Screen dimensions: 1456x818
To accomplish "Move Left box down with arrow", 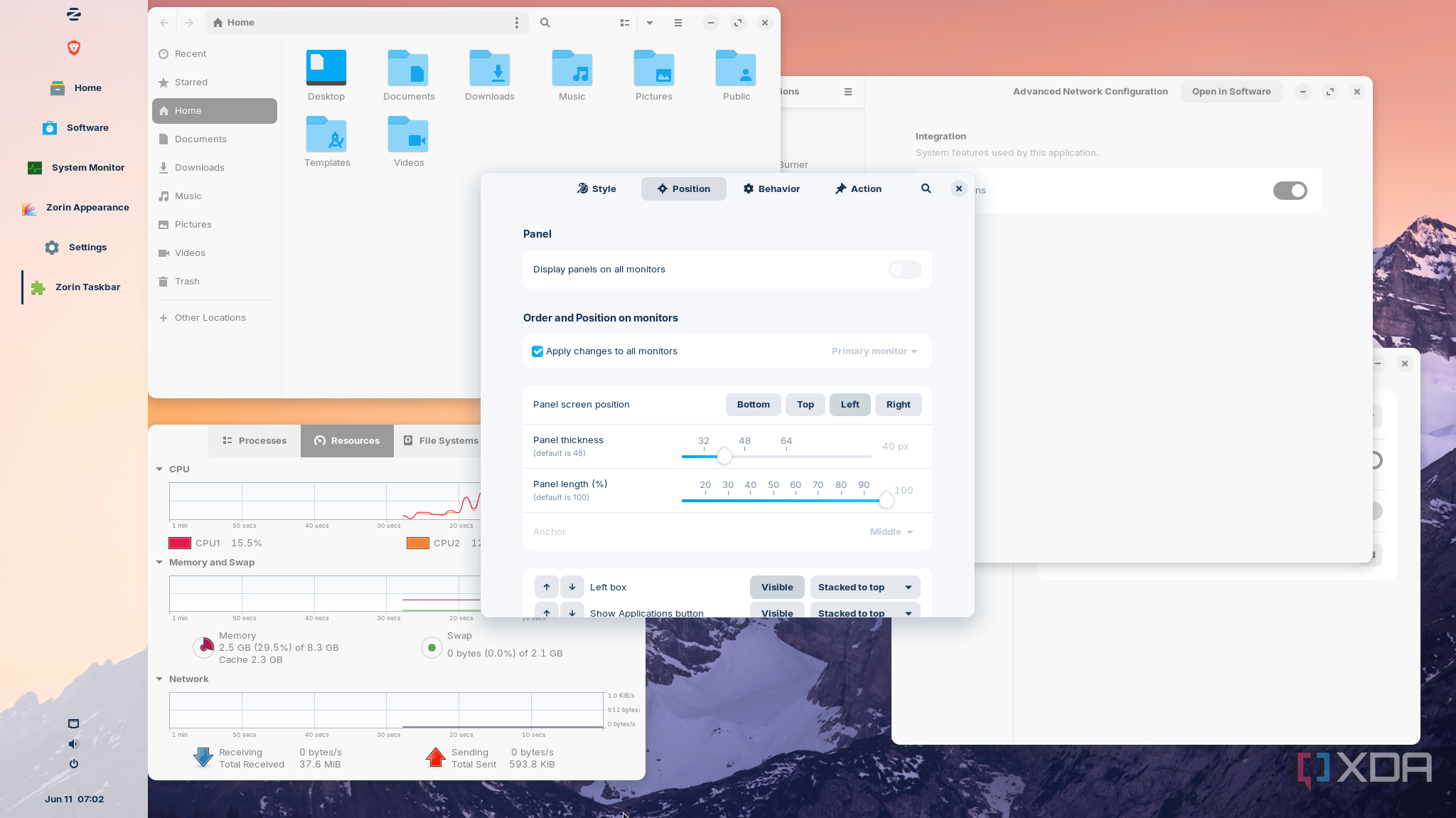I will (x=572, y=588).
